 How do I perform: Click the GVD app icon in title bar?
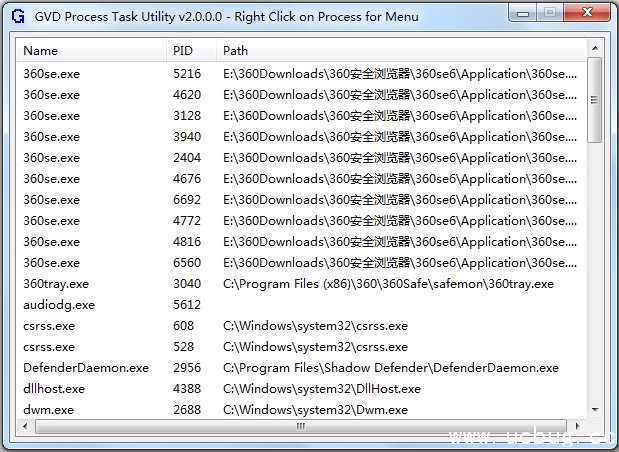tap(17, 17)
